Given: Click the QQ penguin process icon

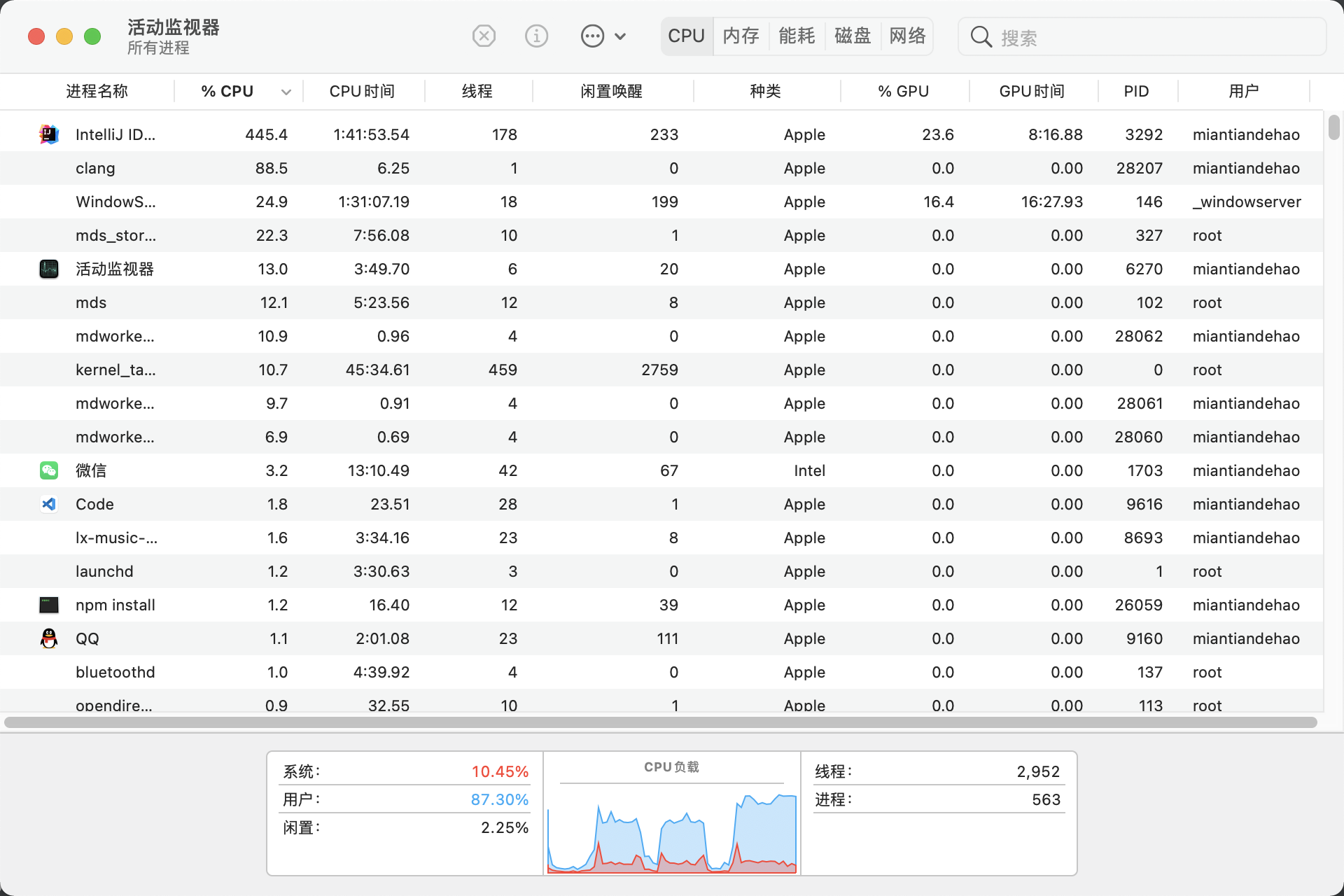Looking at the screenshot, I should tap(49, 638).
